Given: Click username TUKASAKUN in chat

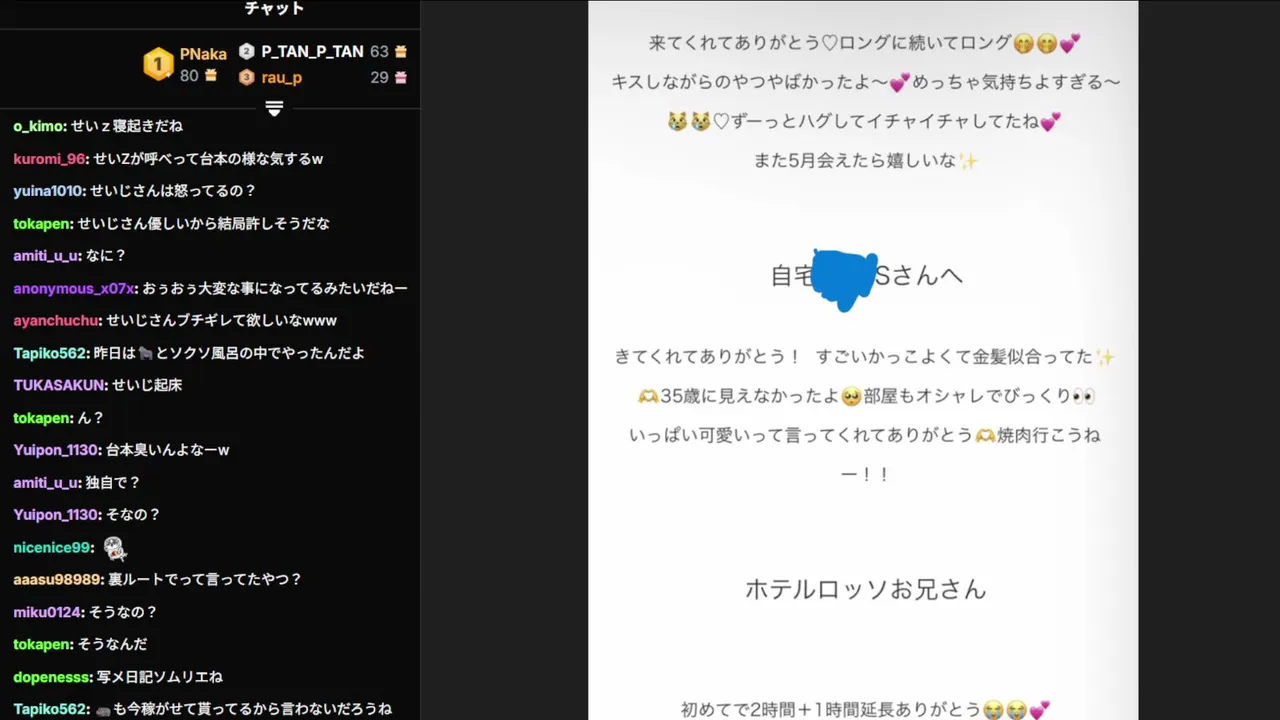Looking at the screenshot, I should [x=58, y=385].
